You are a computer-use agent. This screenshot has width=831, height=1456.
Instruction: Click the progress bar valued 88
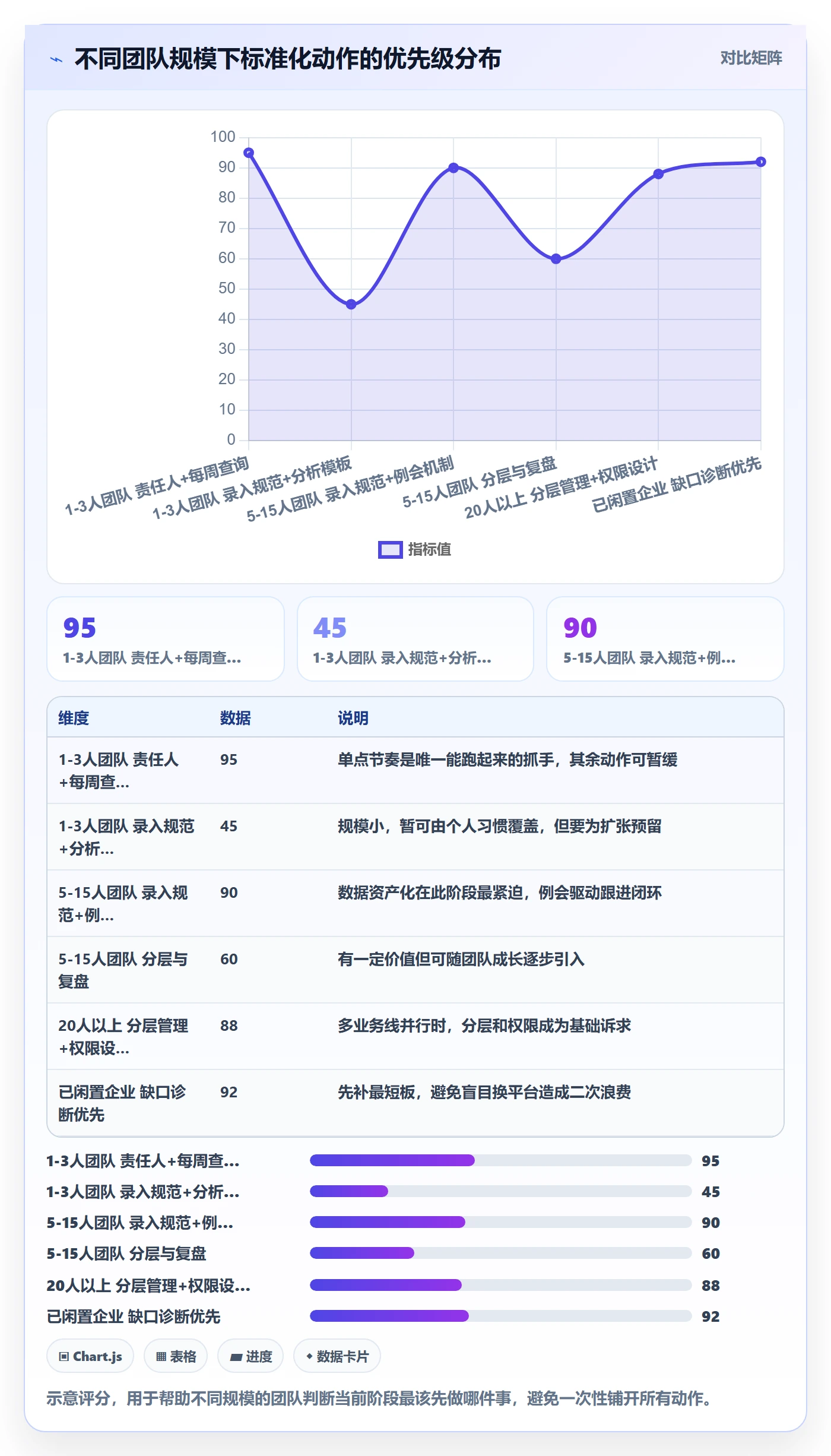tap(501, 1285)
